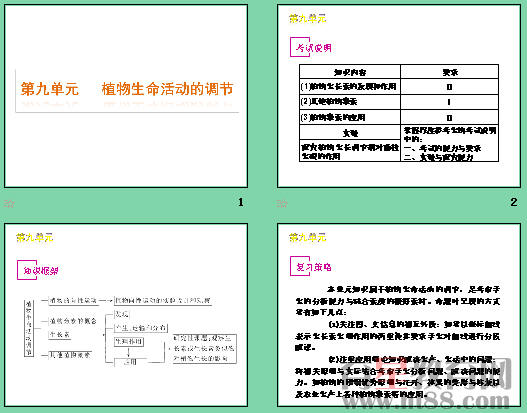527x413 pixels.
Task: Click the magenta 复习策略 heading box
Action: (311, 266)
